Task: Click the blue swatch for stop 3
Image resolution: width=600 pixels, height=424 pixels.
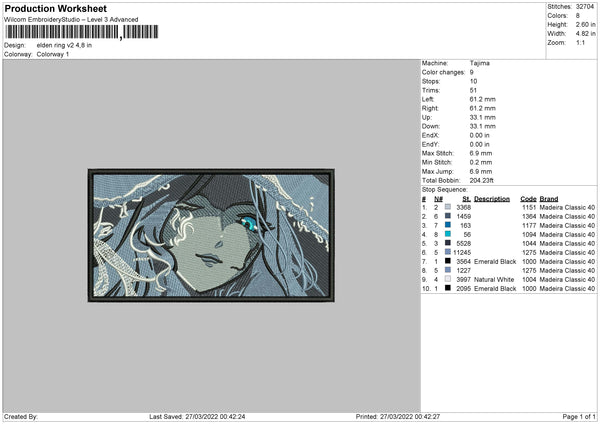Action: [x=448, y=225]
